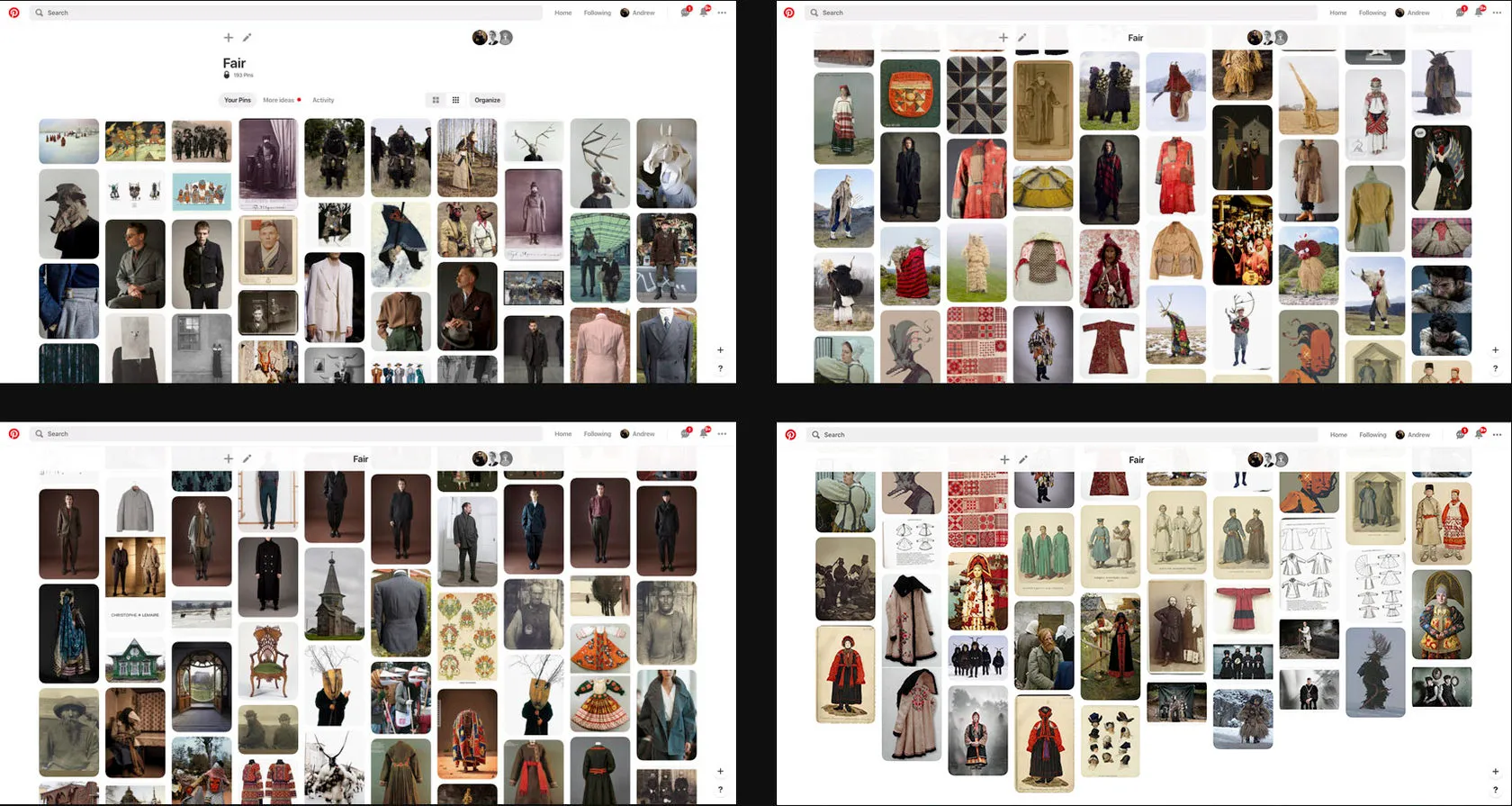
Task: Click the Pinterest logo in top-left window
Action: tap(13, 13)
